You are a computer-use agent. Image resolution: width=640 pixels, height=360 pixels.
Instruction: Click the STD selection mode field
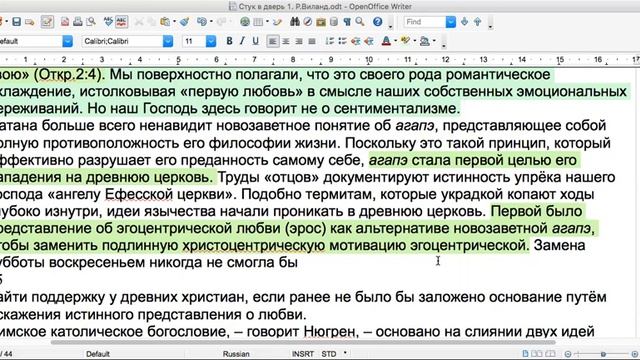pos(329,354)
